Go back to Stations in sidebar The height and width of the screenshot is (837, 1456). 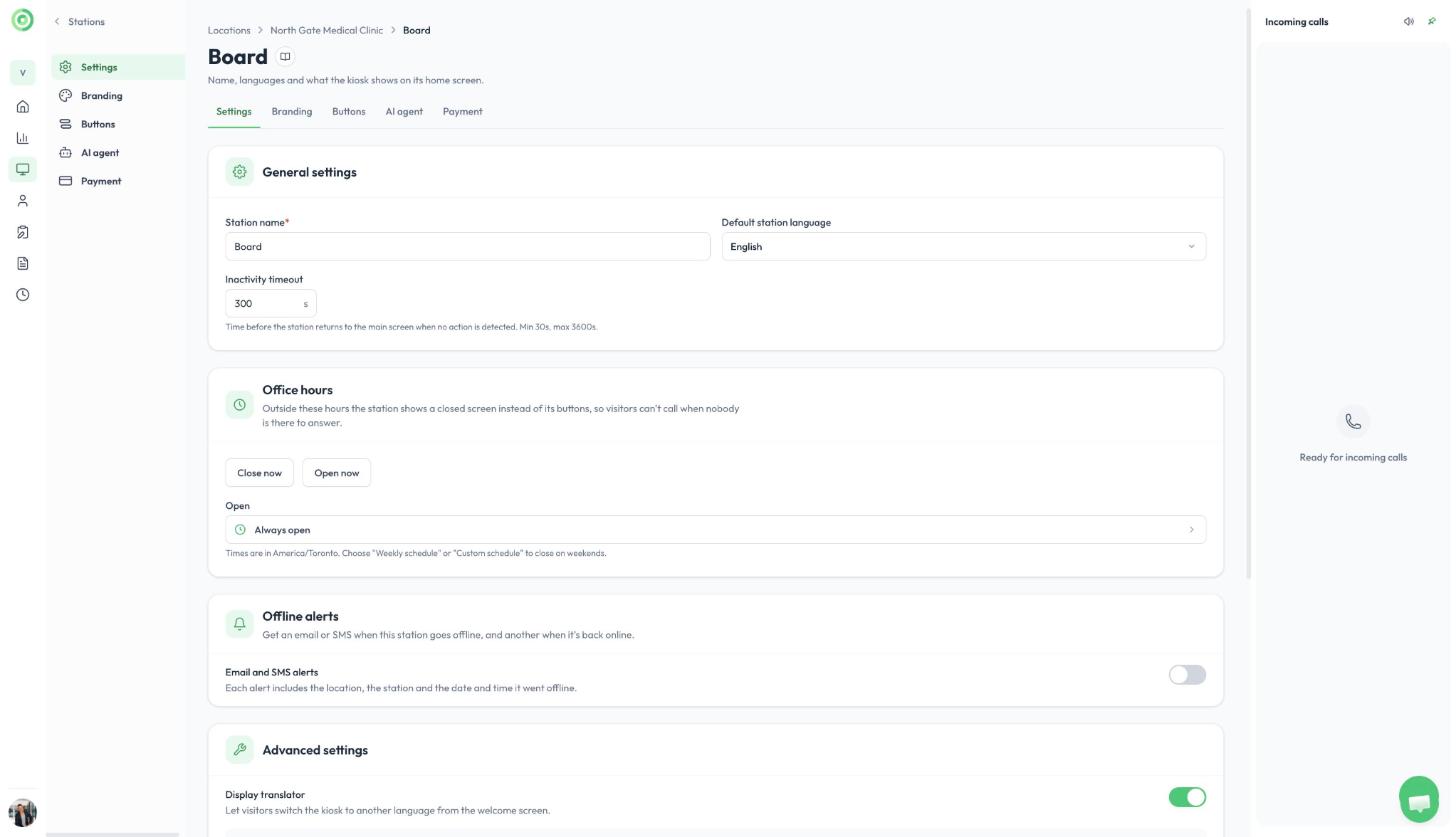tap(80, 22)
